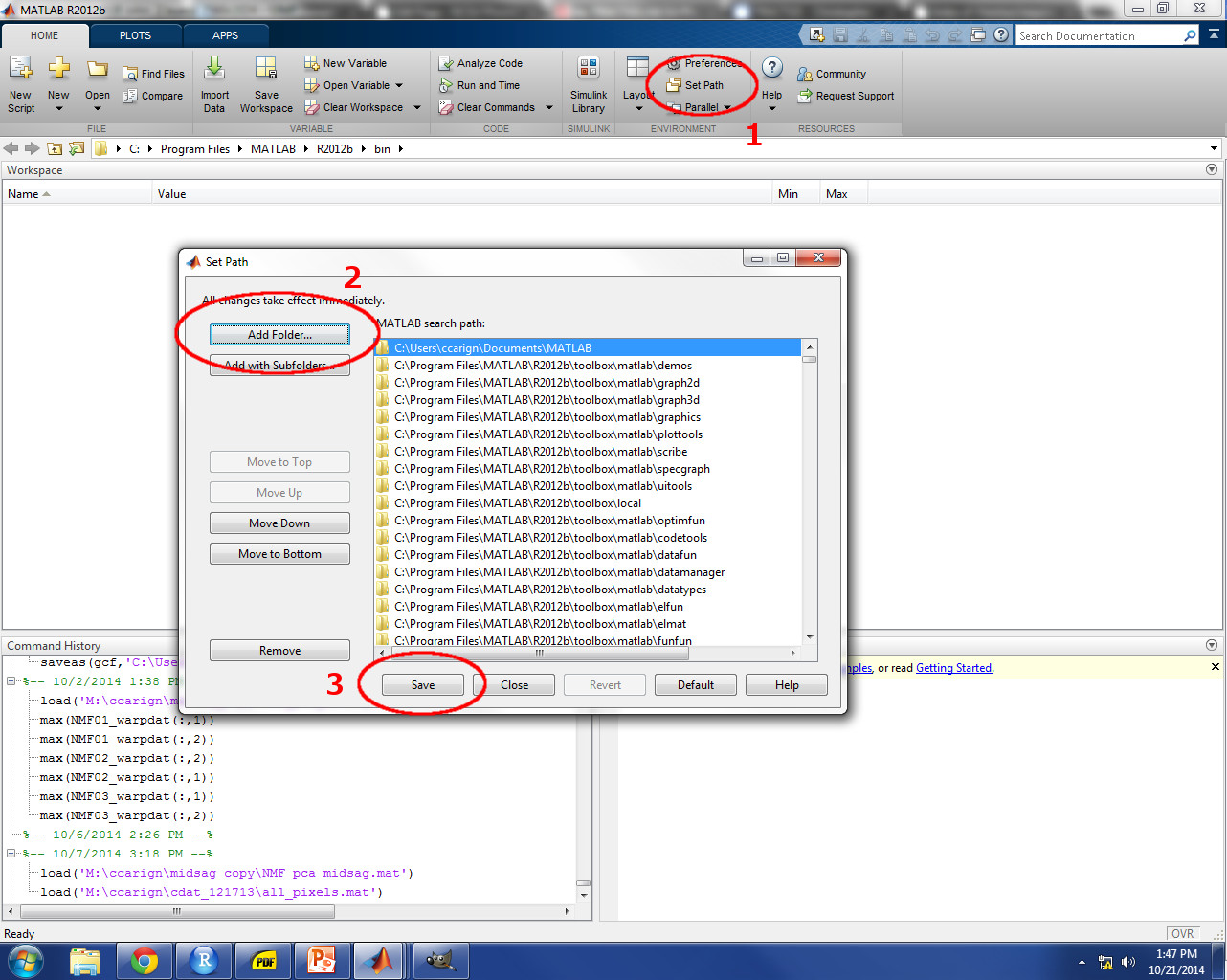Click the Help button in Set Path dialog
The height and width of the screenshot is (980, 1227).
coord(787,685)
